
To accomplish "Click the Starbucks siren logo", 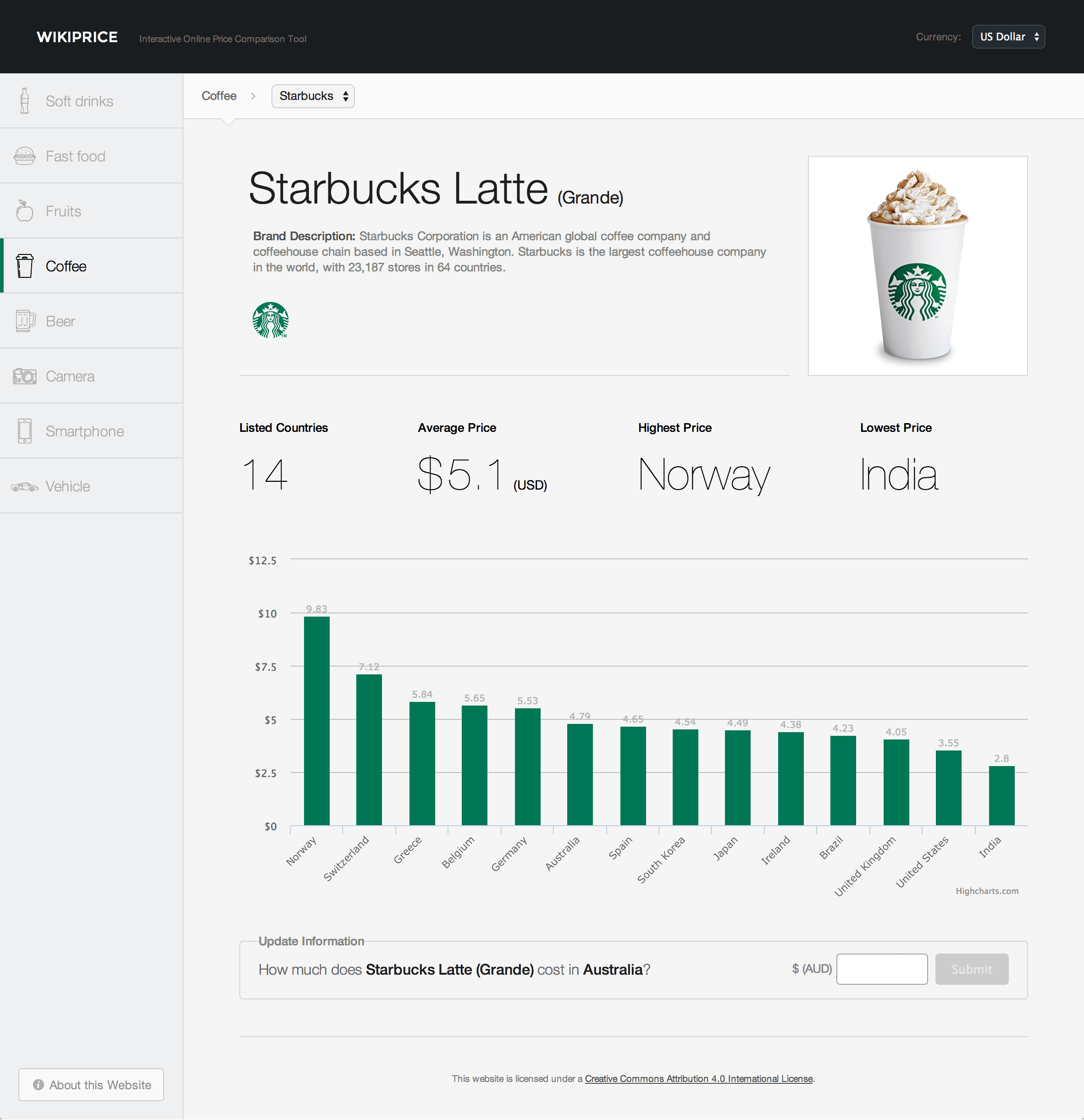I will 271,320.
